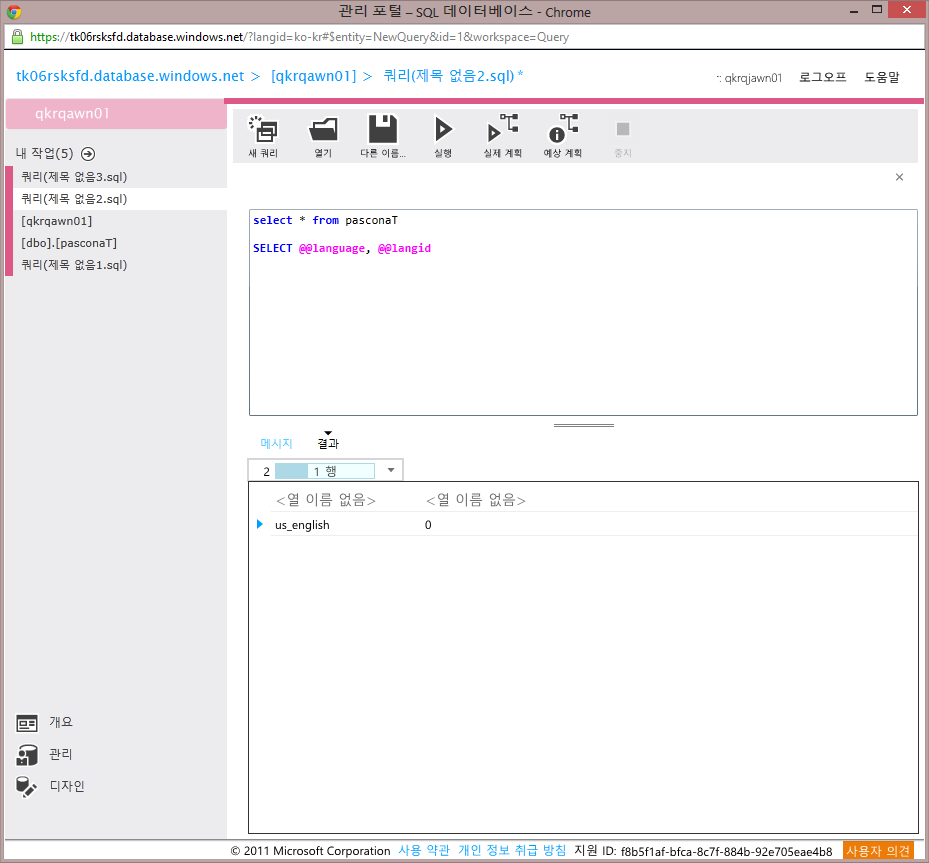This screenshot has height=863, width=929.
Task: Click the 로그오프 log off link
Action: click(822, 77)
